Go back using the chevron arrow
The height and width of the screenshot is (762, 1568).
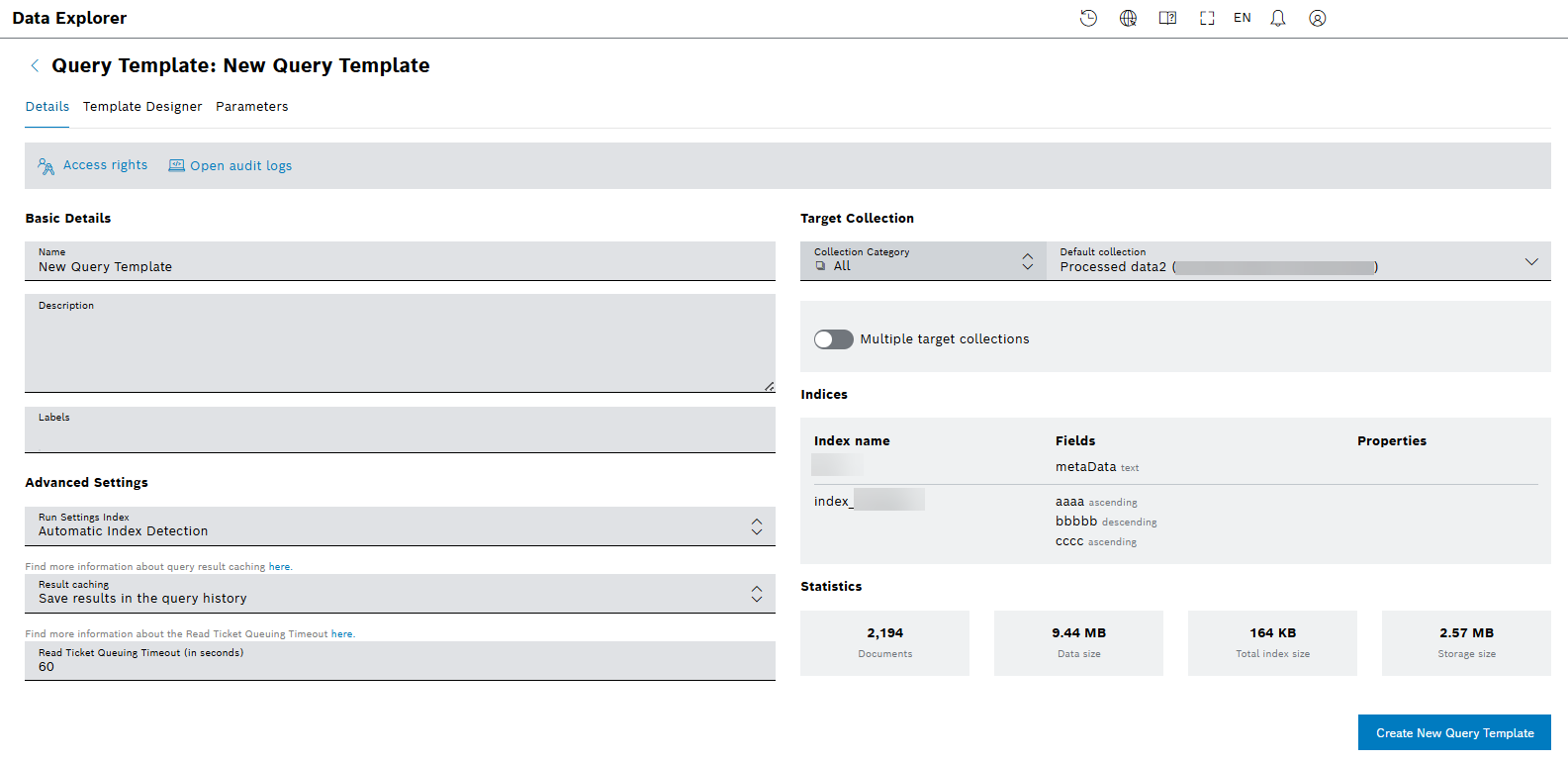click(35, 65)
